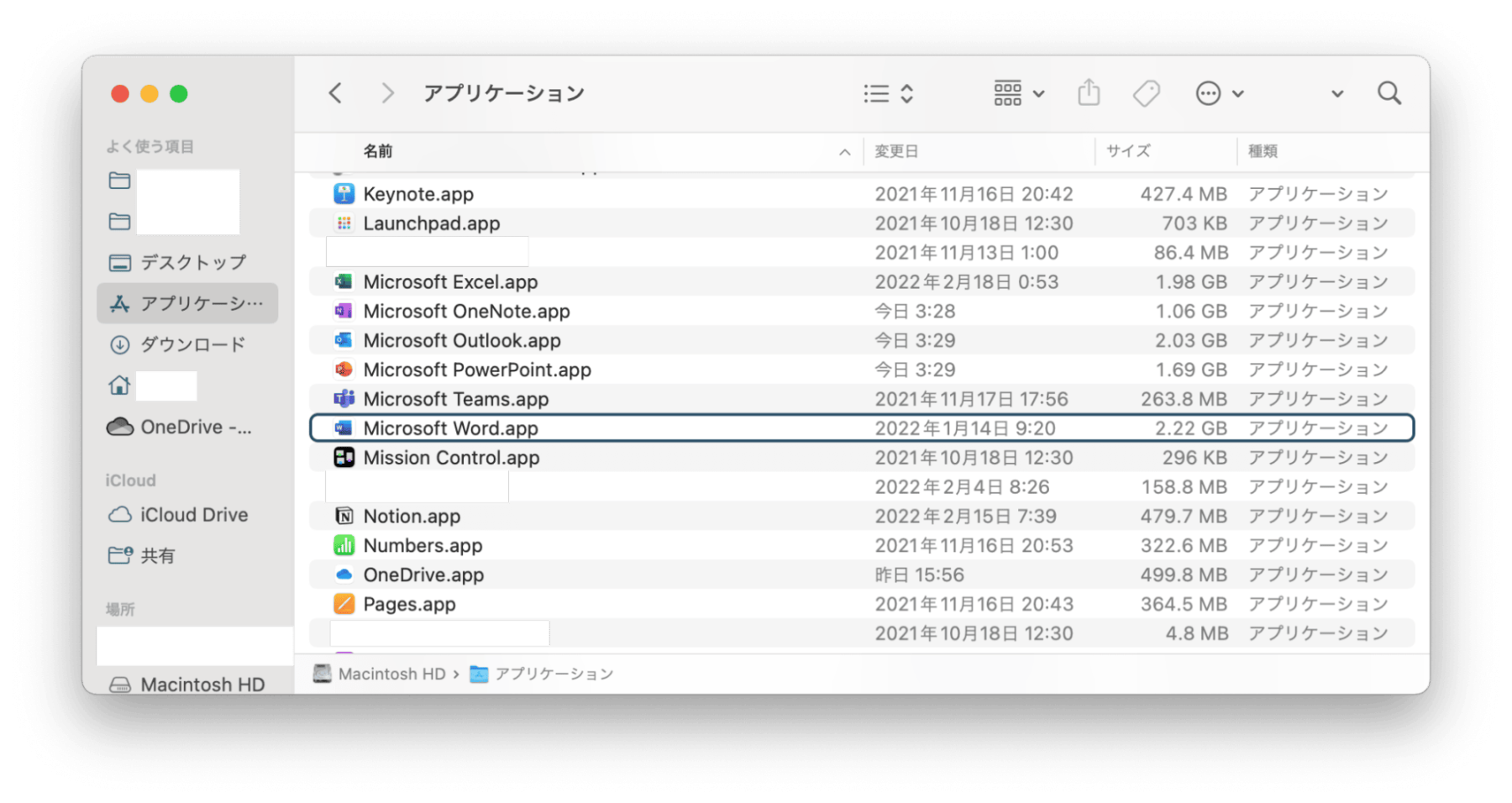The width and height of the screenshot is (1512, 803).
Task: Click アプリケーション folder in the path bar
Action: tap(542, 674)
